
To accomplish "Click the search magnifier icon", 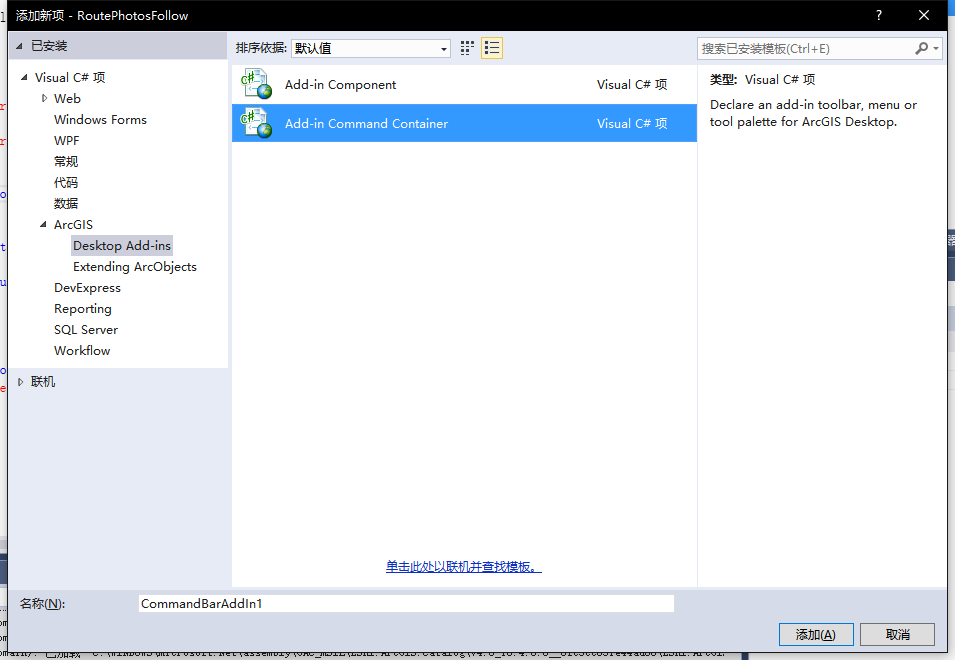I will (922, 48).
